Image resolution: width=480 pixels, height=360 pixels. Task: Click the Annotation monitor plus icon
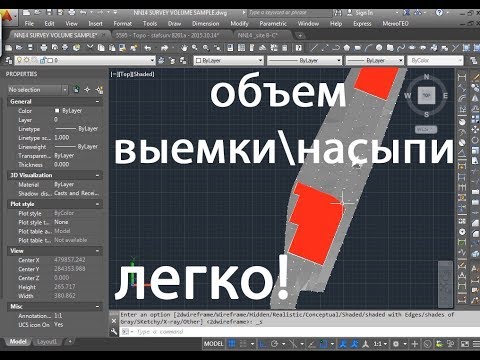(415, 344)
